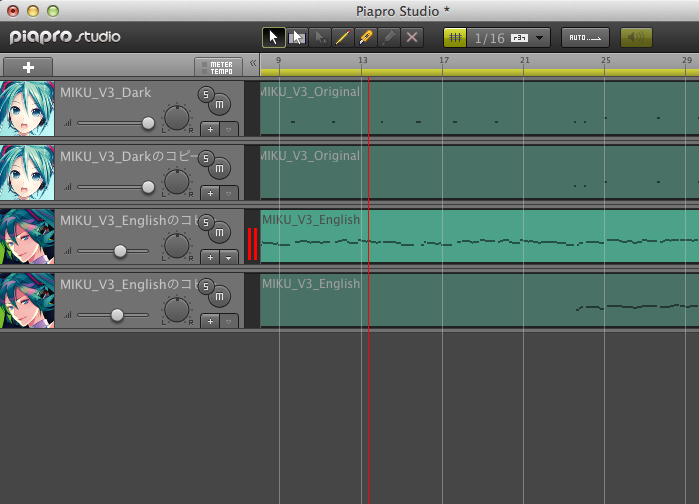
Task: Toggle the speaker monitor button
Action: click(636, 37)
